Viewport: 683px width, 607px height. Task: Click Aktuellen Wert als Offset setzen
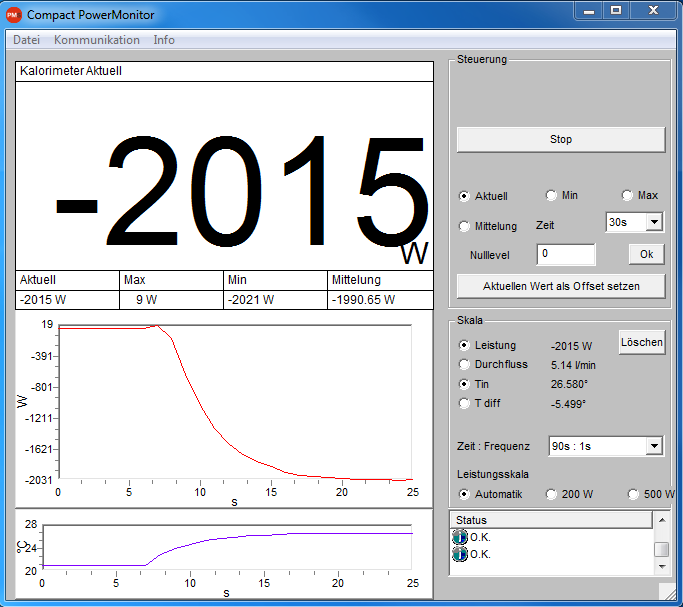click(560, 286)
